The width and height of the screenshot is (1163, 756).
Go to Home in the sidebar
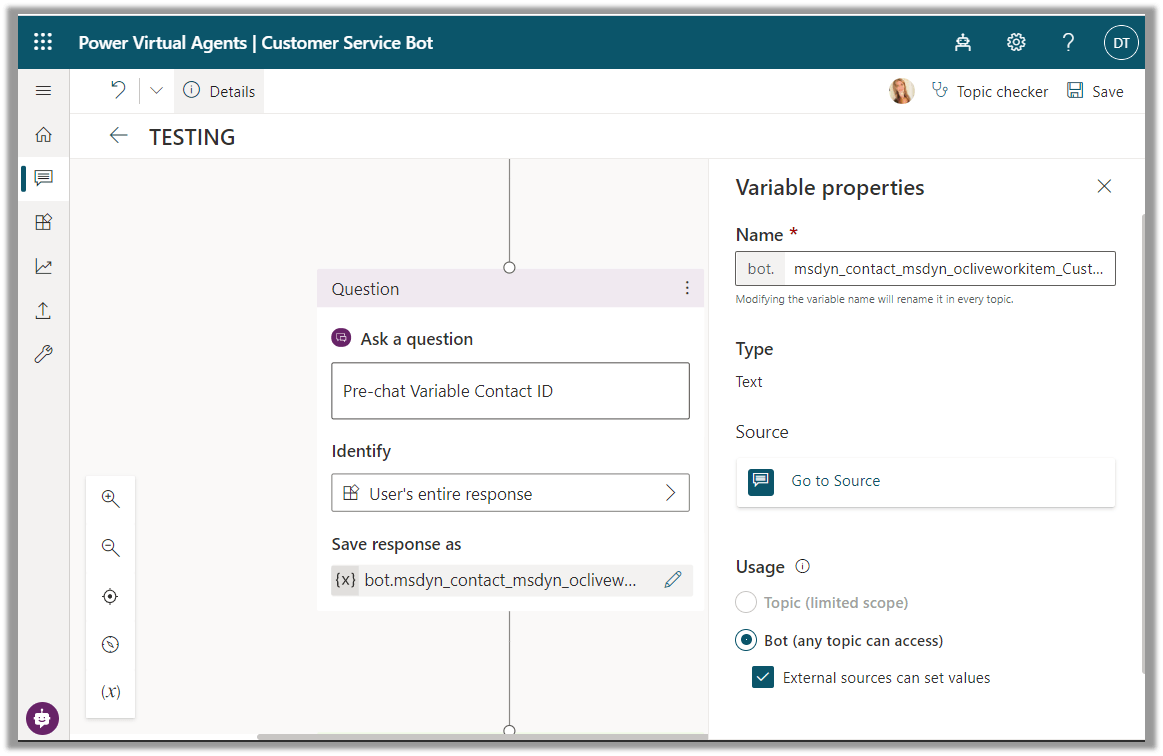[44, 134]
